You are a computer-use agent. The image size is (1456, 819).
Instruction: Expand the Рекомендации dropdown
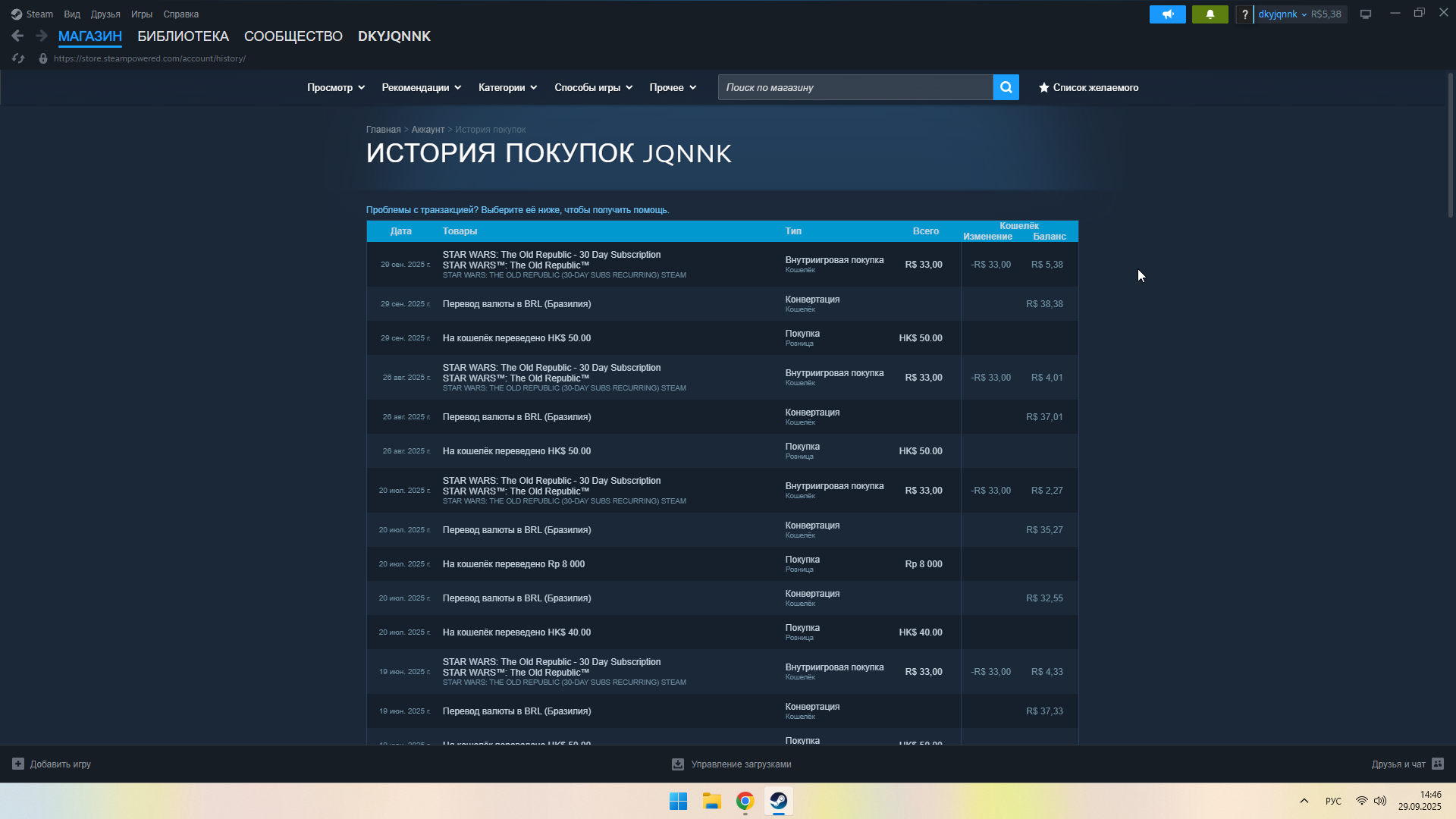coord(422,87)
